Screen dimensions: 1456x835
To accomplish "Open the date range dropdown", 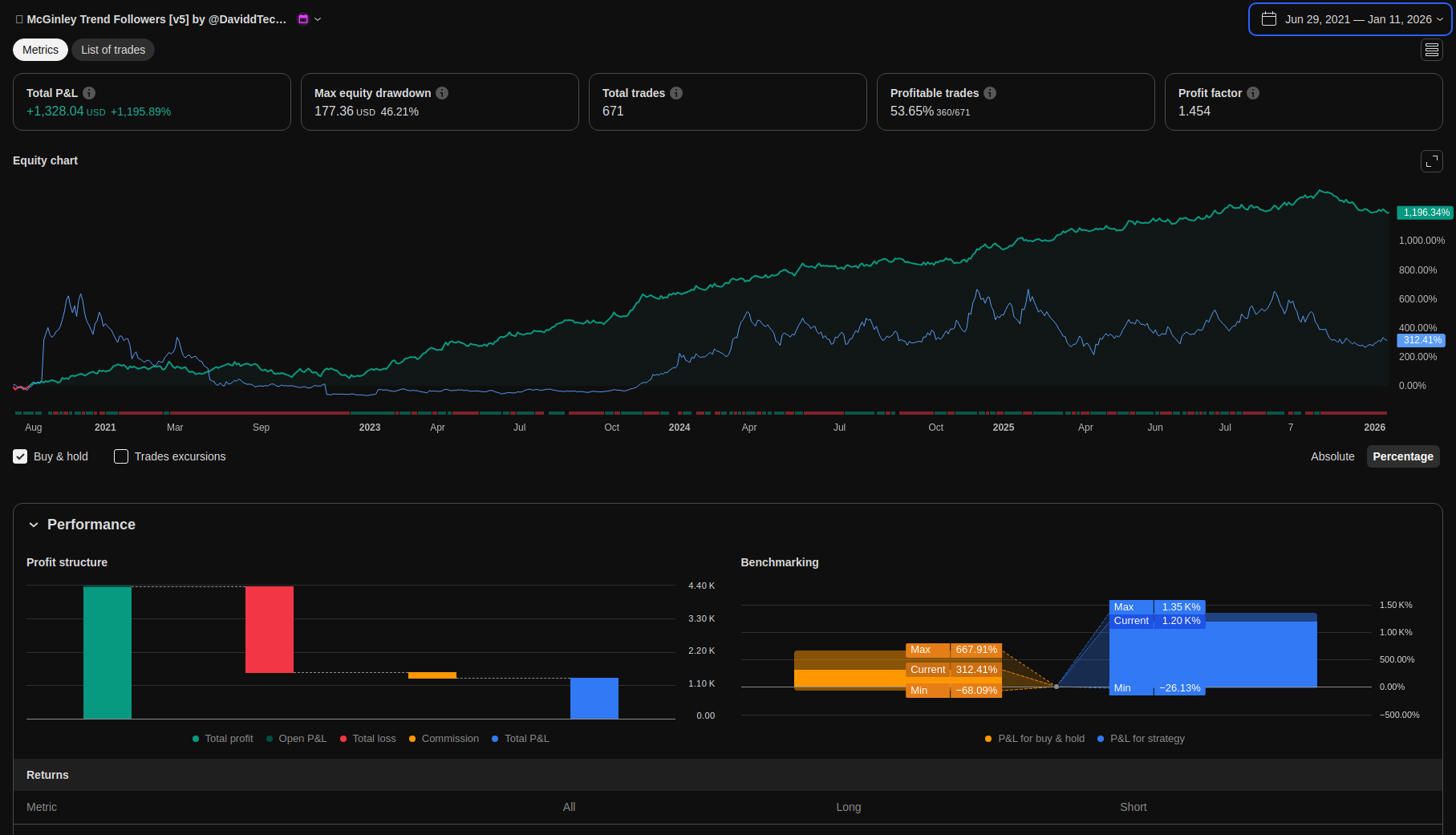I will coord(1350,19).
